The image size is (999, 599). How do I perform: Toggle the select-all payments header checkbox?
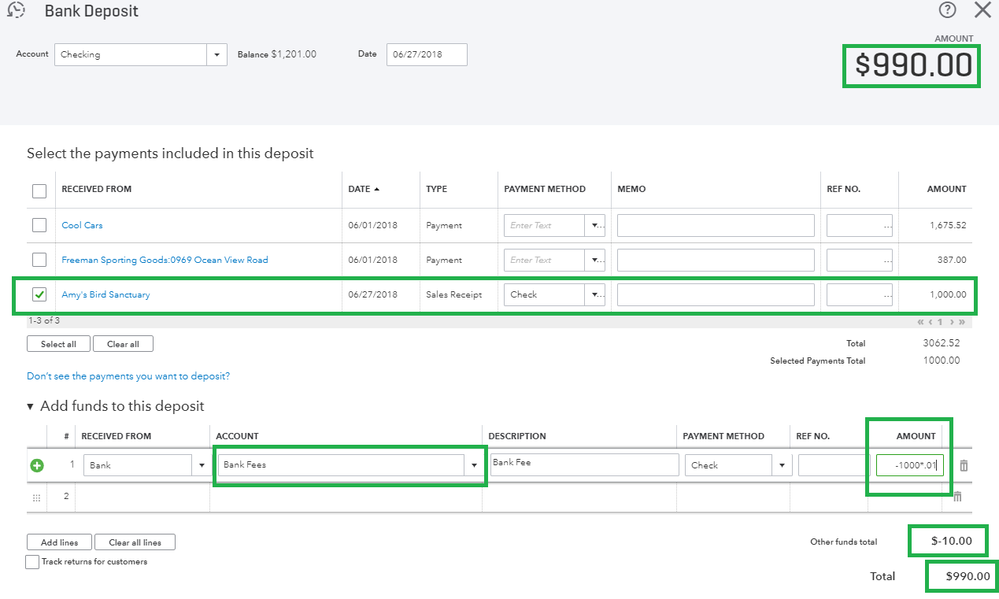pos(39,190)
